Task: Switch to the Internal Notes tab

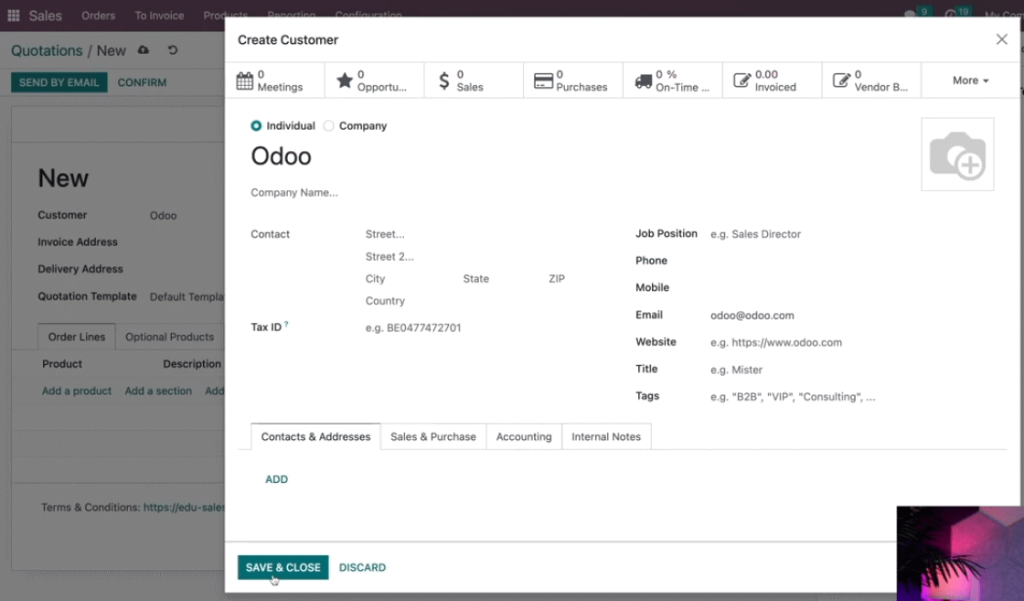Action: pos(606,436)
